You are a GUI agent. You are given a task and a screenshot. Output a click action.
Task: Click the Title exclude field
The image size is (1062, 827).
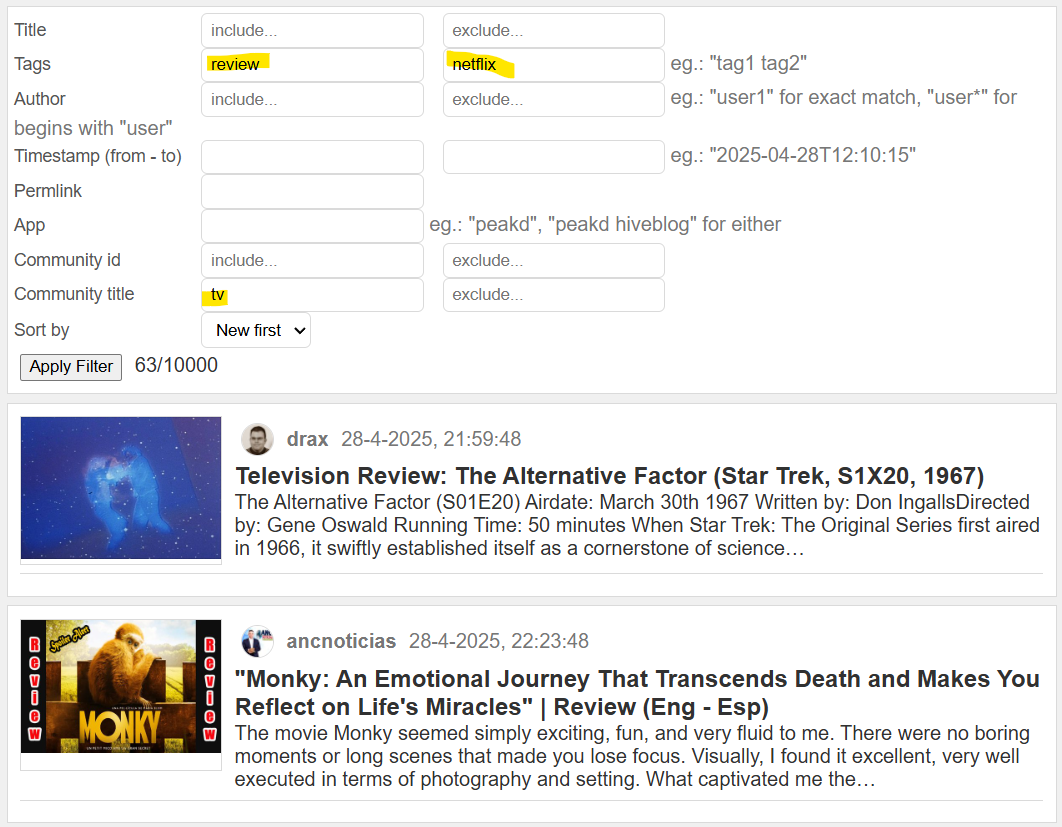[553, 30]
